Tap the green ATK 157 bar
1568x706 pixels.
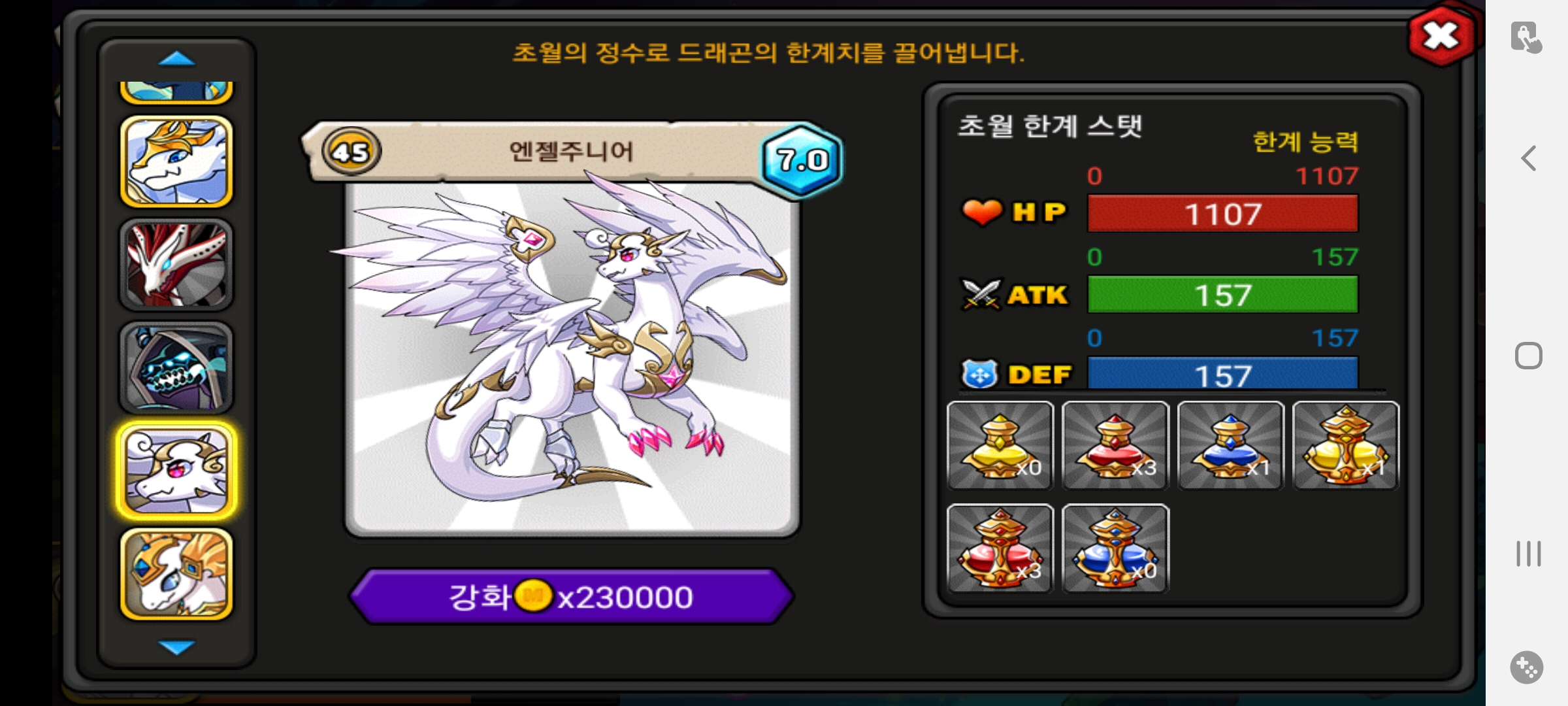(1222, 295)
